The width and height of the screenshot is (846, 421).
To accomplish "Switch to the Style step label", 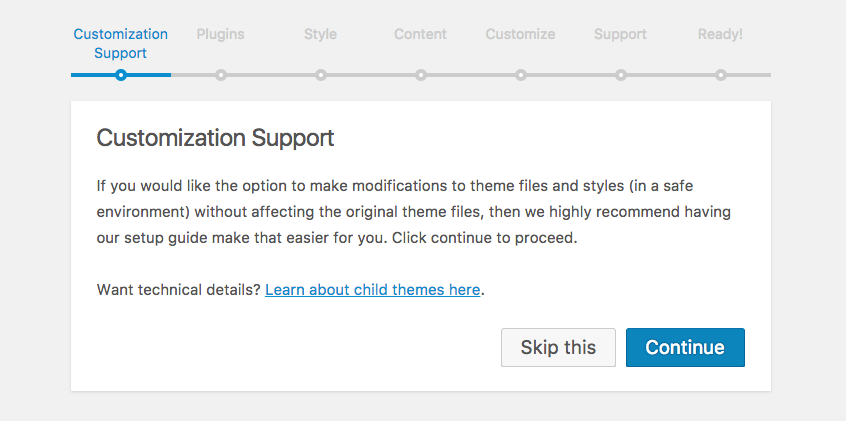I will click(x=320, y=34).
